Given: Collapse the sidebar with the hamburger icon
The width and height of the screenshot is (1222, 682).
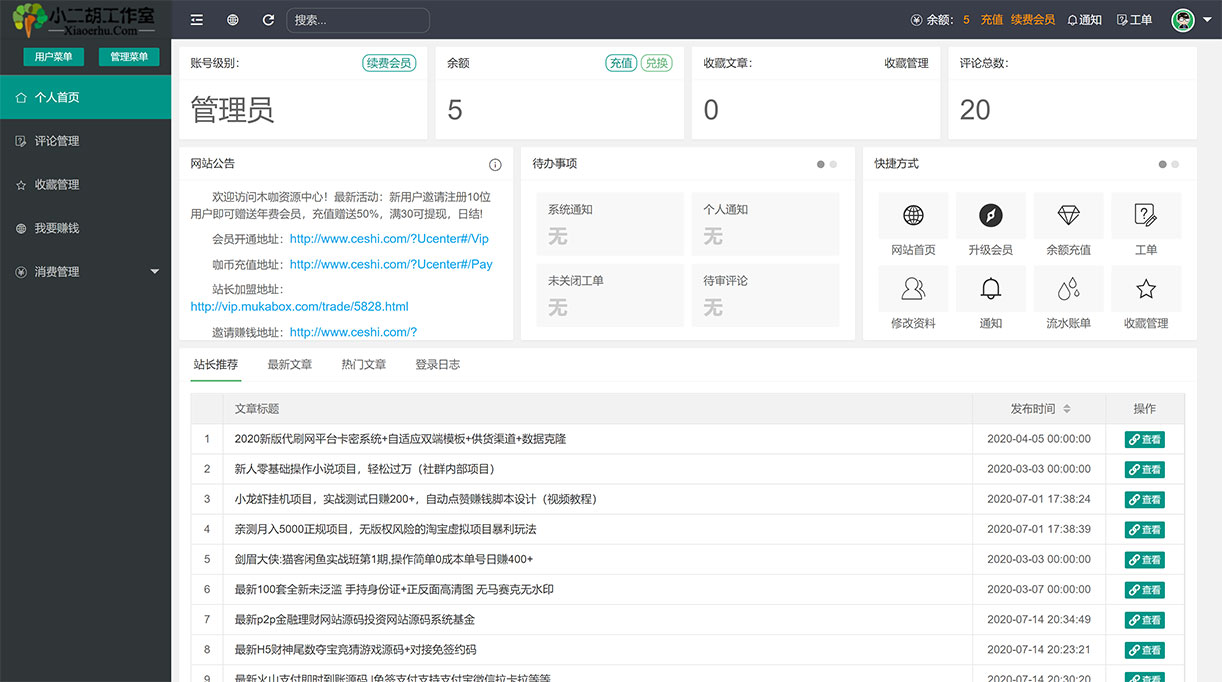Looking at the screenshot, I should click(x=196, y=19).
